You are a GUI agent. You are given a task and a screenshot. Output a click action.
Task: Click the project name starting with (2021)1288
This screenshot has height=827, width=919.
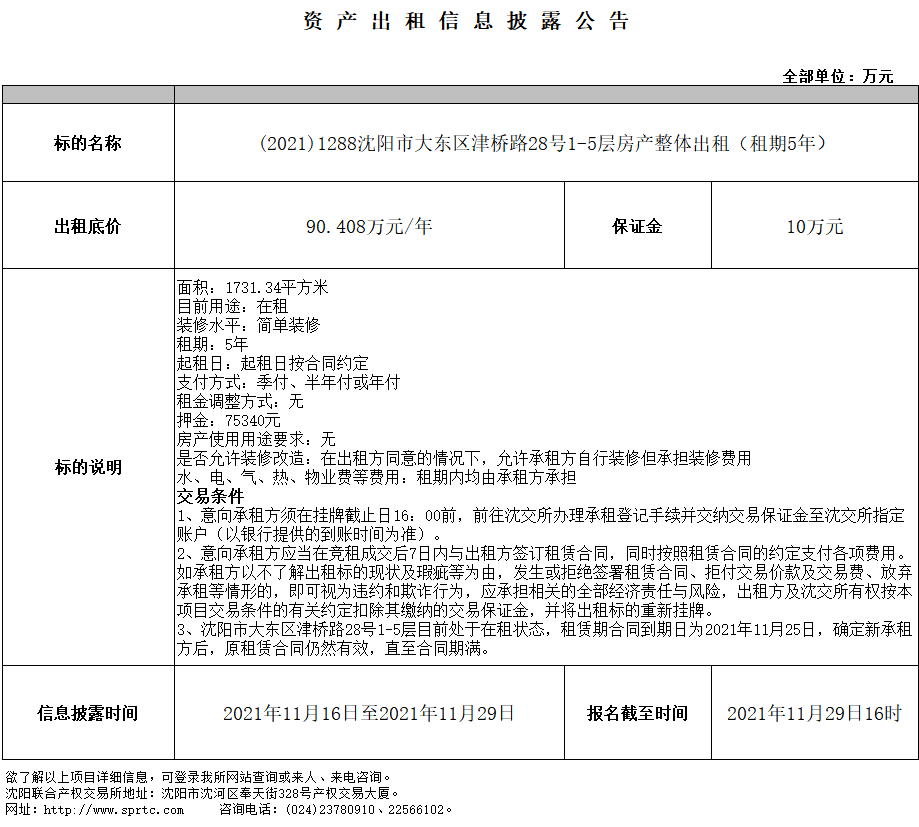tap(545, 143)
